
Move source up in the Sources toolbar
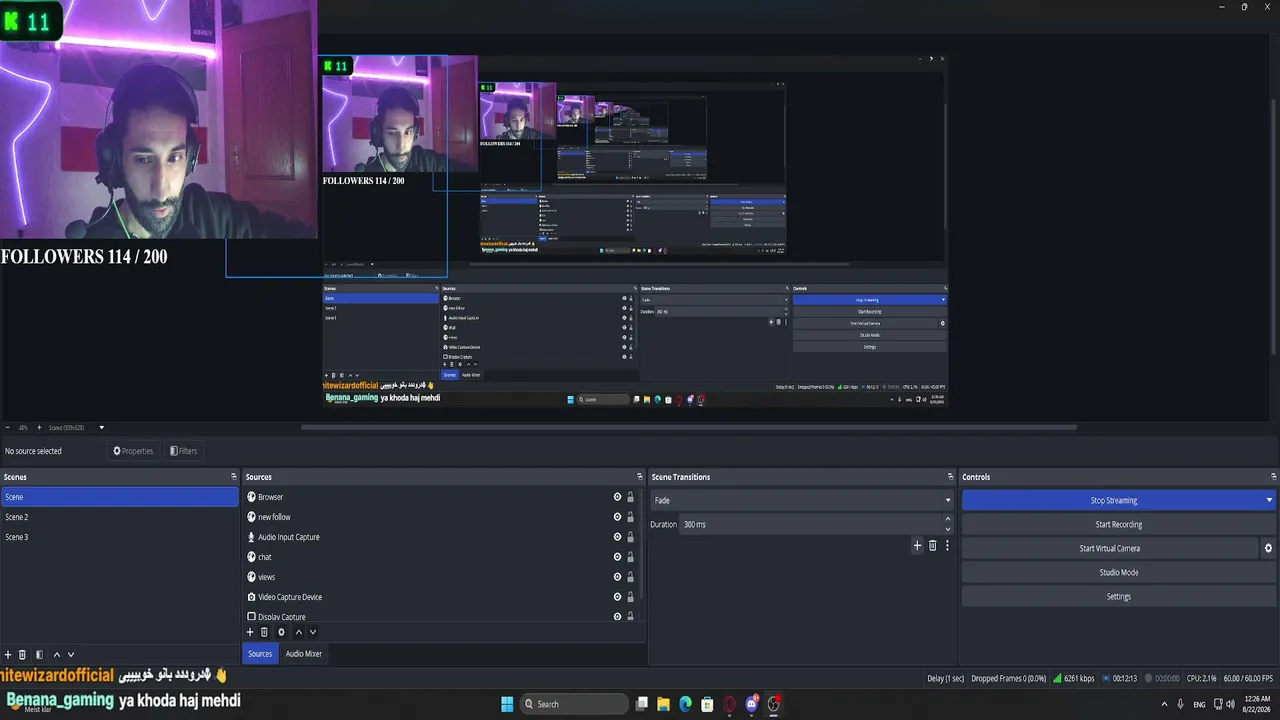click(x=298, y=632)
